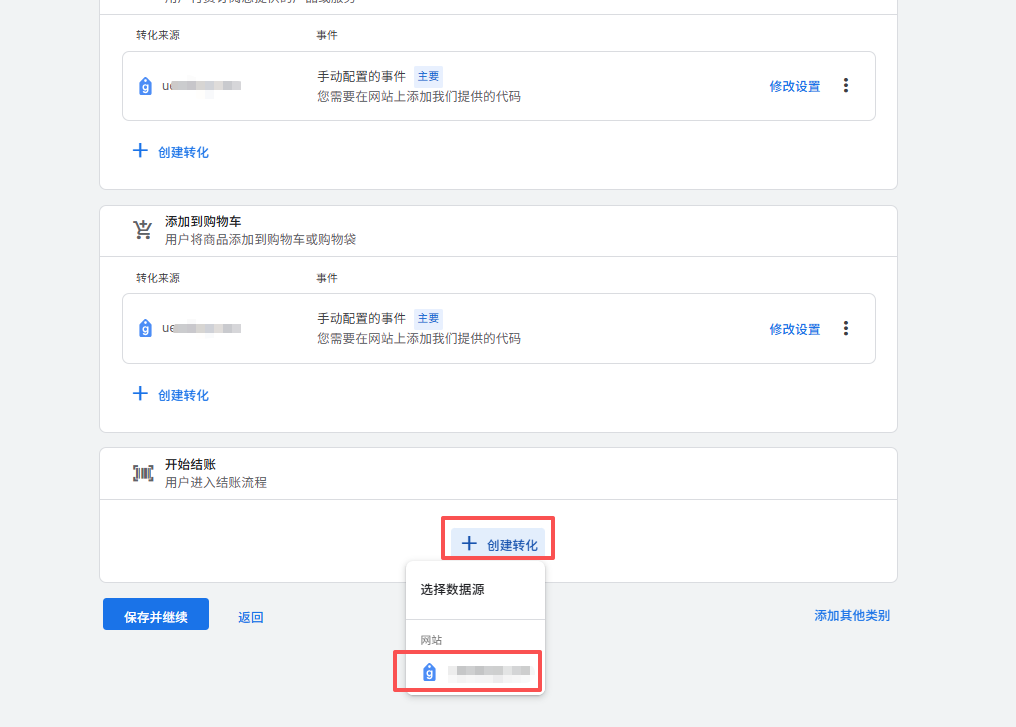1016x727 pixels.
Task: Click the 开始结账 section title
Action: pyautogui.click(x=190, y=465)
